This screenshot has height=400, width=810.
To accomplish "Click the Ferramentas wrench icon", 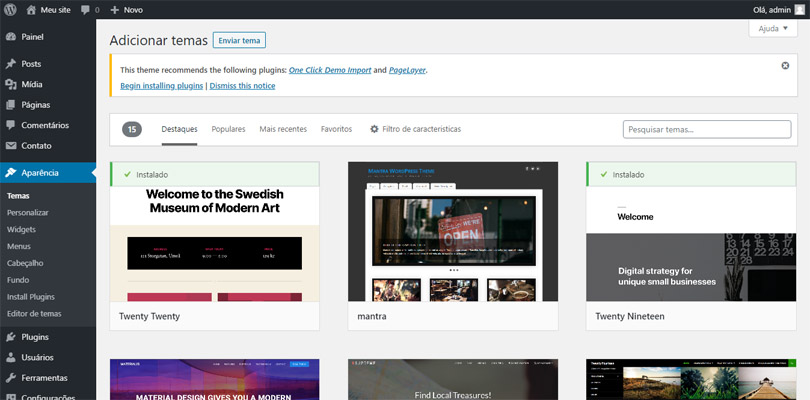I will (10, 378).
